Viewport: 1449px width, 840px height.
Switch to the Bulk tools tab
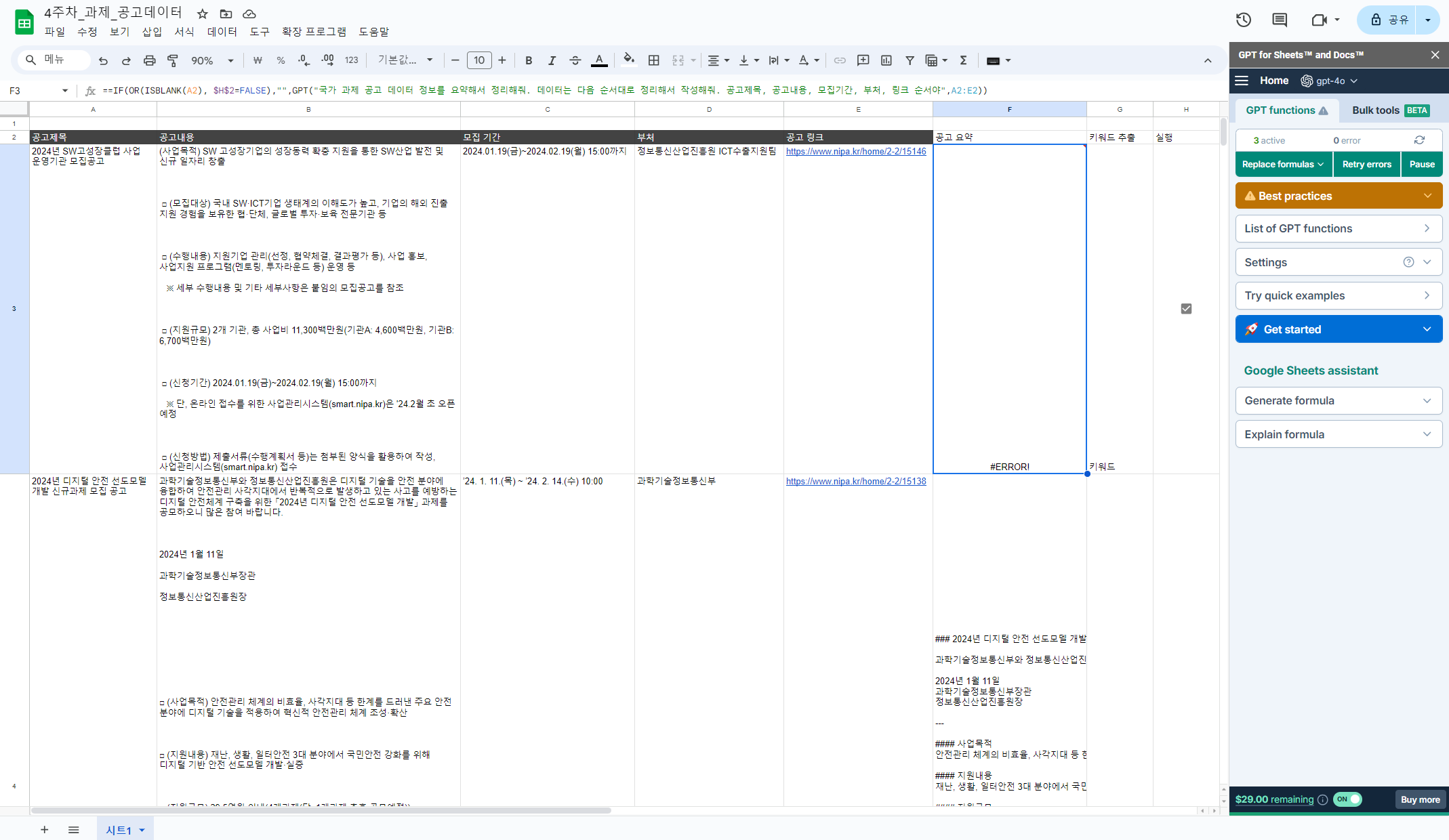[x=1391, y=110]
